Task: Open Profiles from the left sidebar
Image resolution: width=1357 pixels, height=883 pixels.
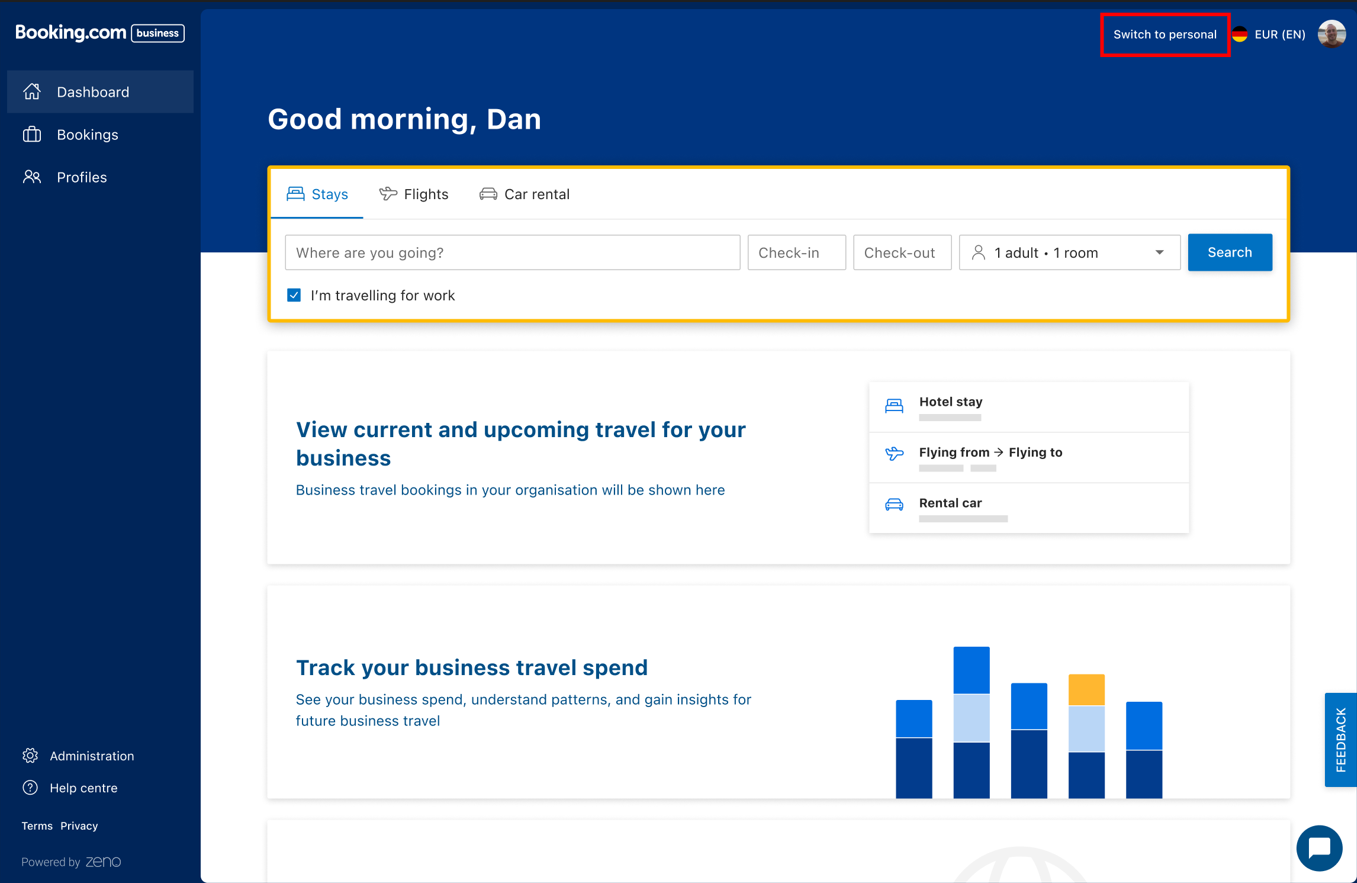Action: pyautogui.click(x=83, y=176)
